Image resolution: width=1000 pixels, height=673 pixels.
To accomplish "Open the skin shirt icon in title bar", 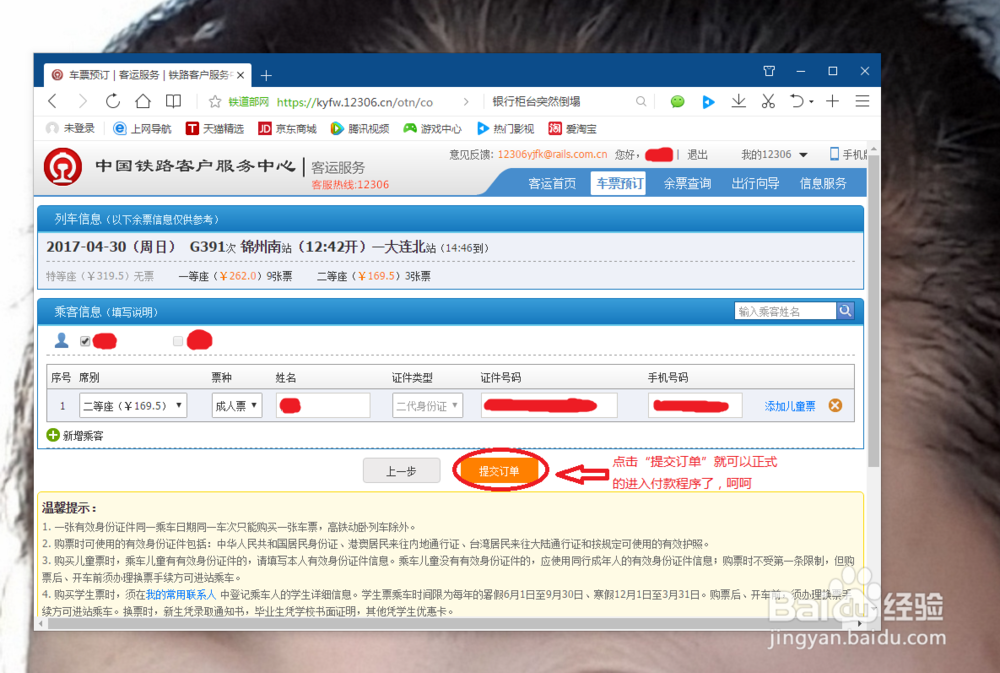I will pyautogui.click(x=769, y=71).
